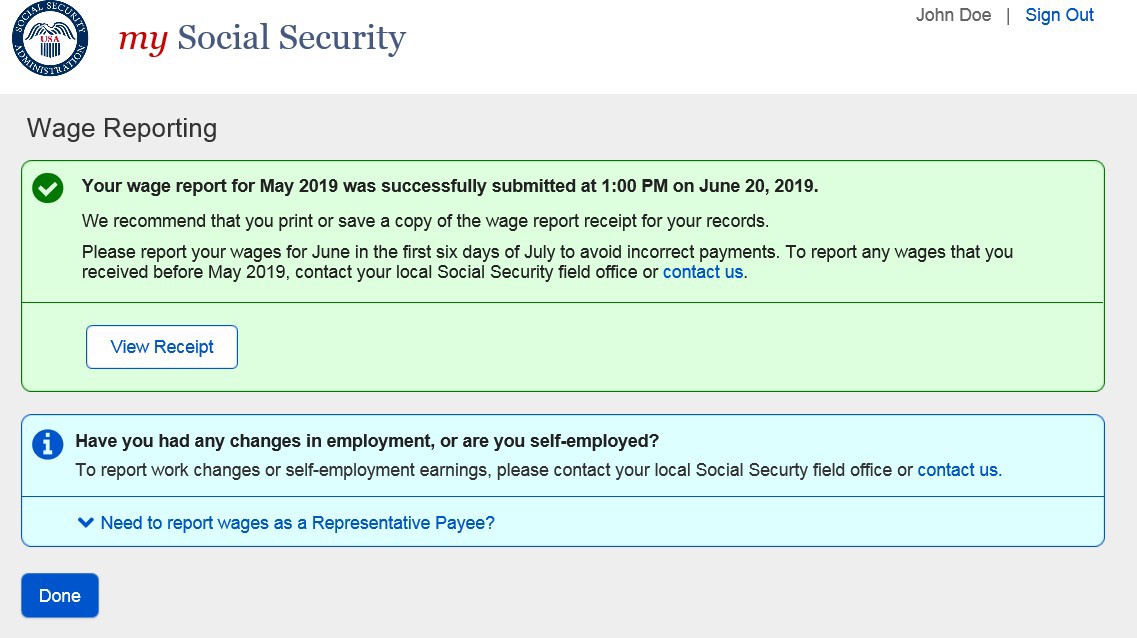Image resolution: width=1137 pixels, height=638 pixels.
Task: Click 'contact us' link in green success box
Action: coord(702,271)
